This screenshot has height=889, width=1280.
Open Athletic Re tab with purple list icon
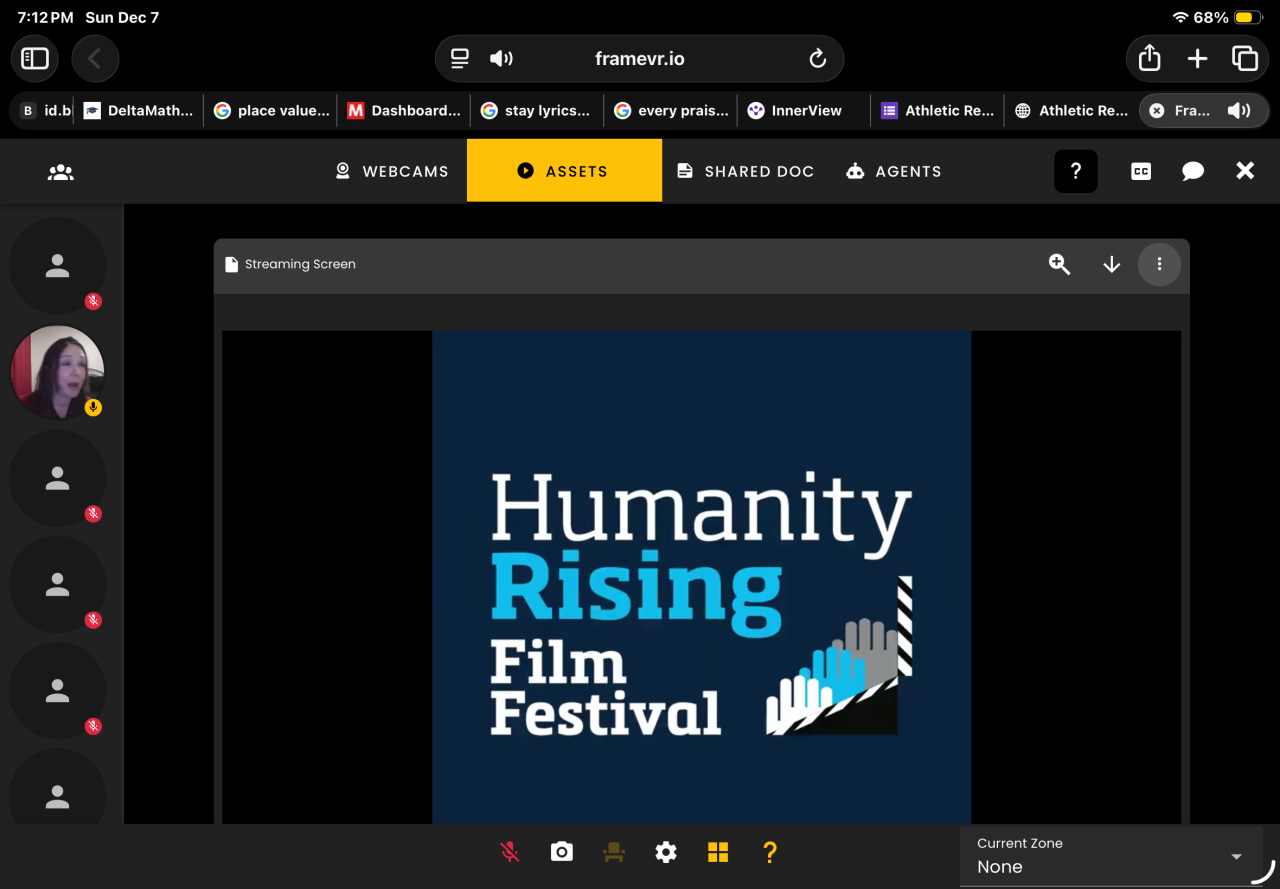[938, 111]
